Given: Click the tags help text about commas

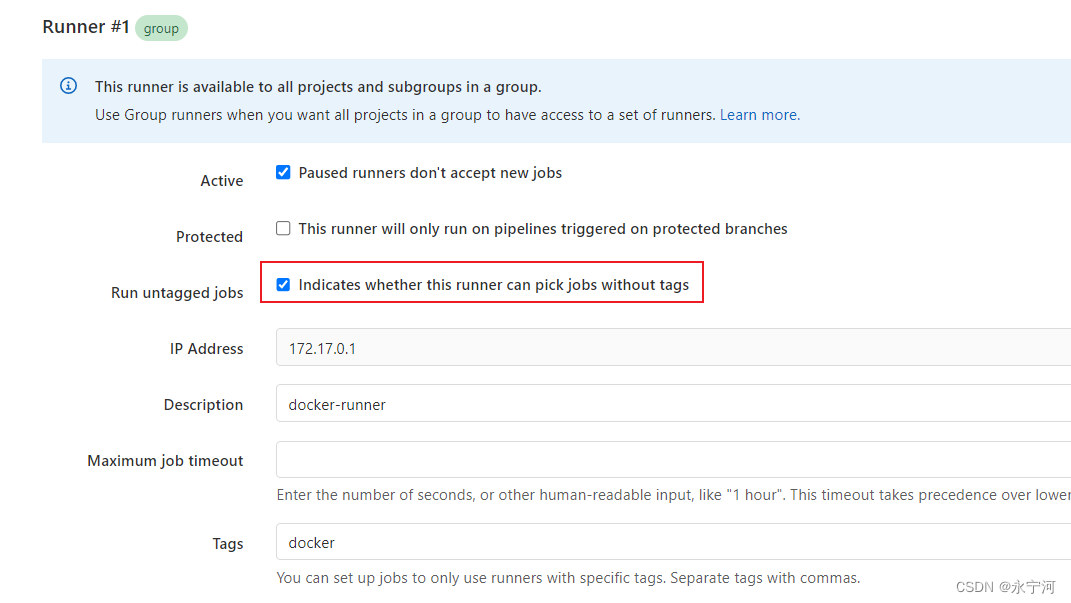Looking at the screenshot, I should pos(568,578).
